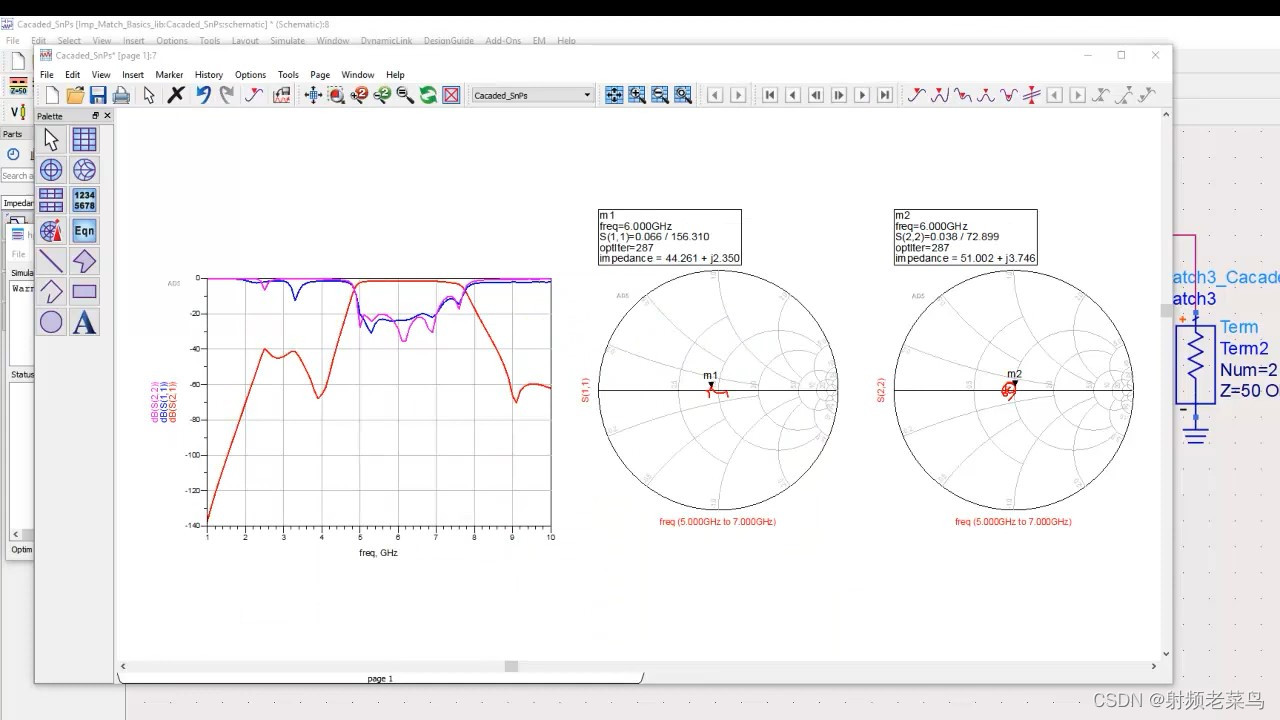Select the List (1234 5678) tool in Palette
1280x720 pixels.
tap(84, 200)
